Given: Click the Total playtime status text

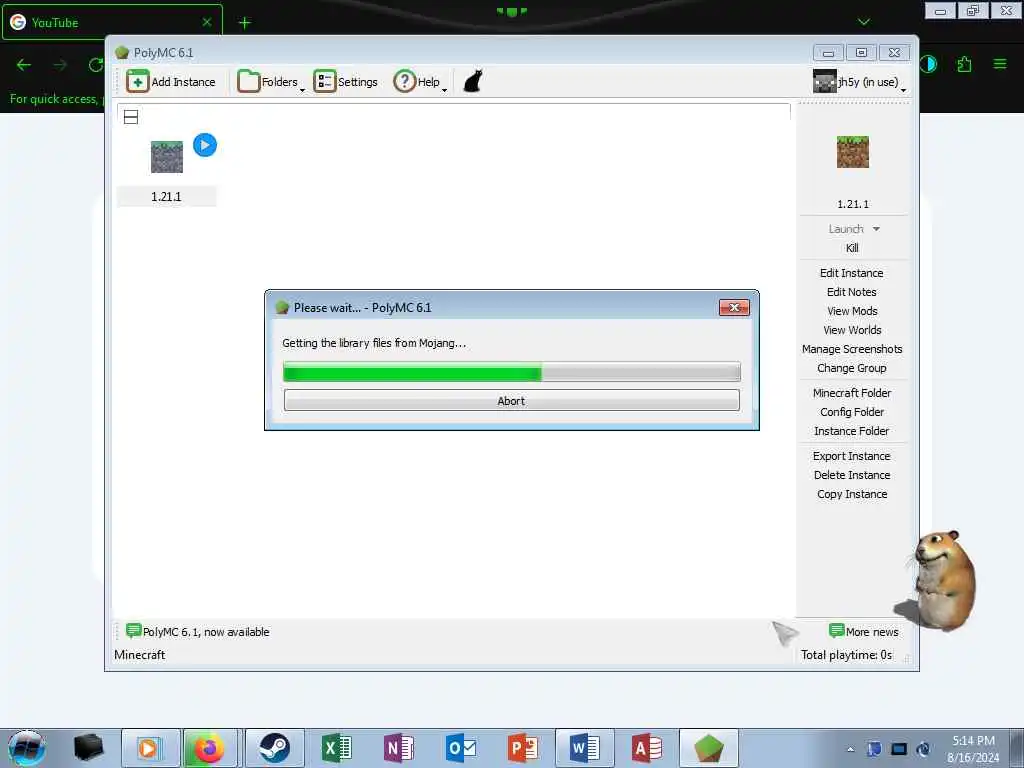Looking at the screenshot, I should (x=846, y=654).
